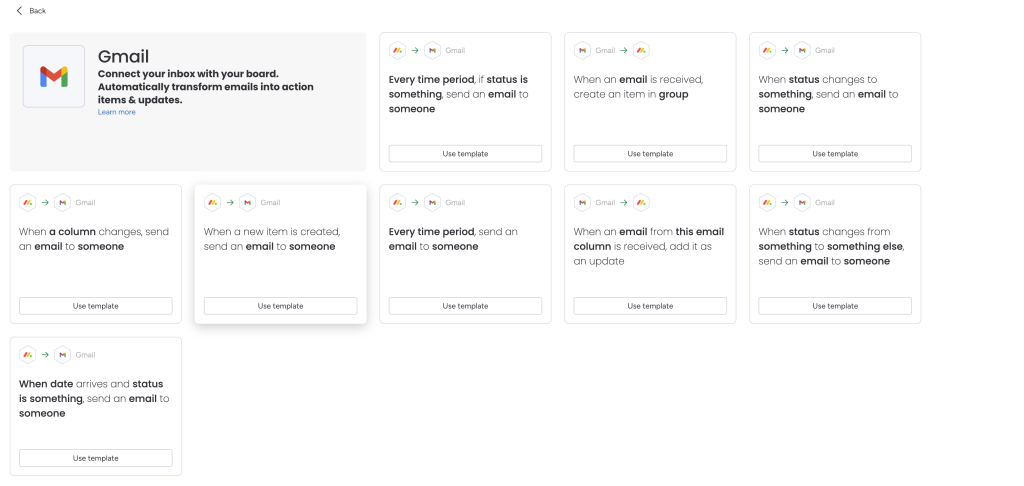Click Gmail icon in email received card
The image size is (1024, 486).
(x=582, y=50)
